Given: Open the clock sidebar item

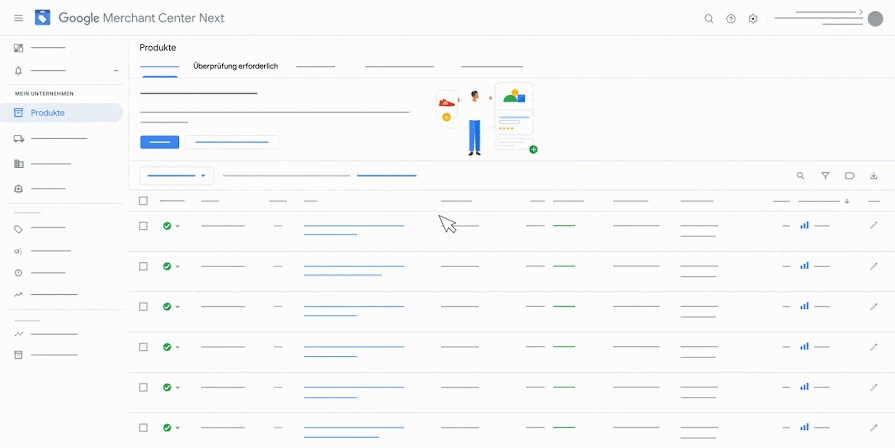Looking at the screenshot, I should [x=18, y=273].
